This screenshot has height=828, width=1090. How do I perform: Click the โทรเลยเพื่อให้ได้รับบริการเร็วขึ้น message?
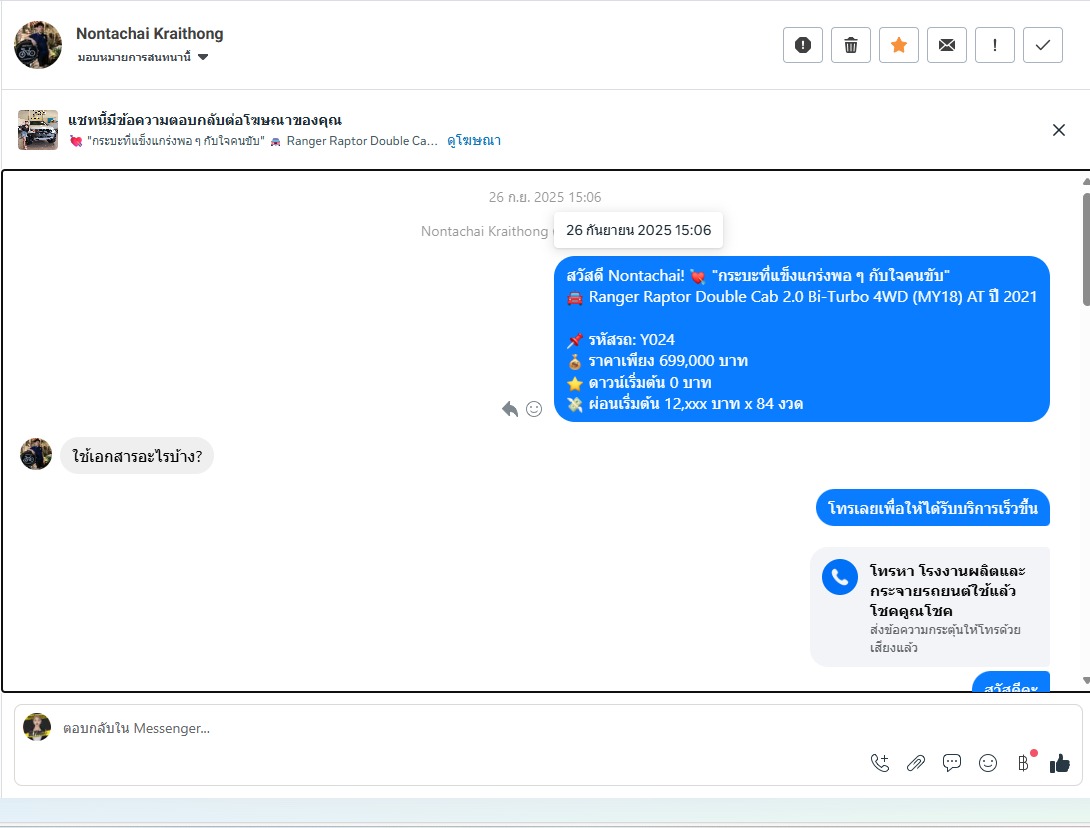tap(932, 508)
